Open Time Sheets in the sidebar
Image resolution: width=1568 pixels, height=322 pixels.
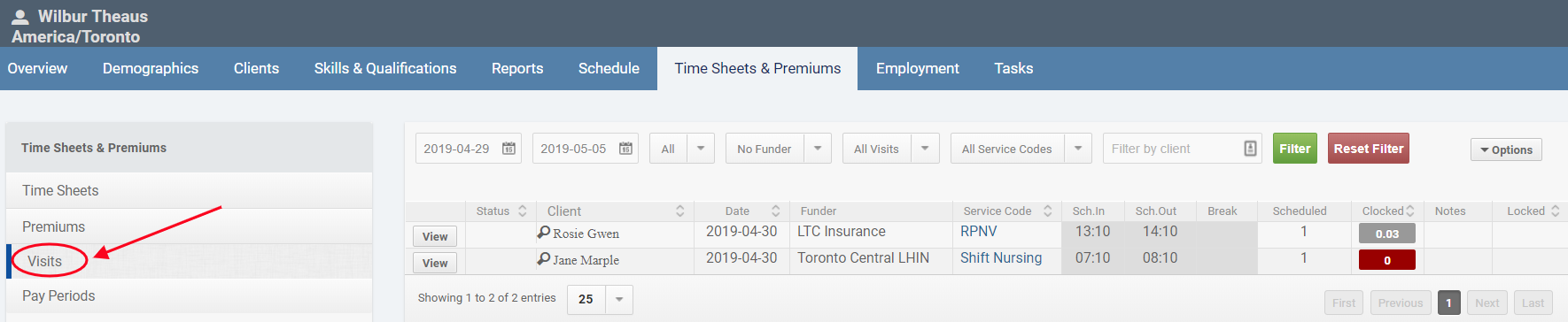[x=189, y=190]
